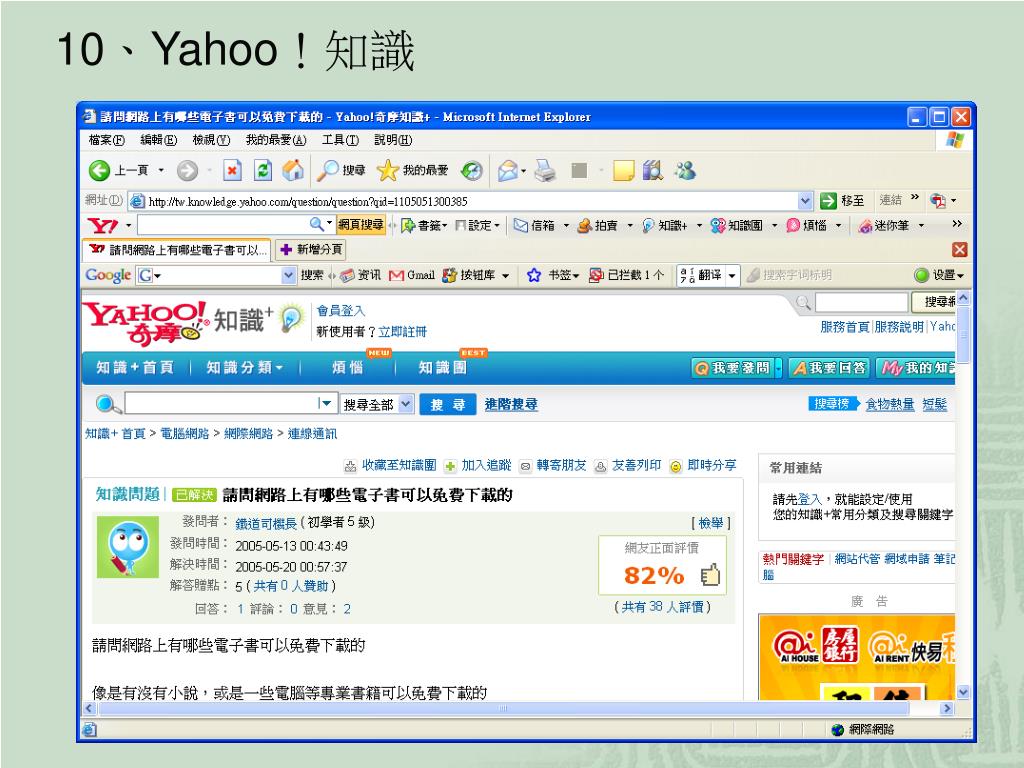Go to 知識+首頁 navigation tab
Screen dimensions: 1024x768
[135, 368]
